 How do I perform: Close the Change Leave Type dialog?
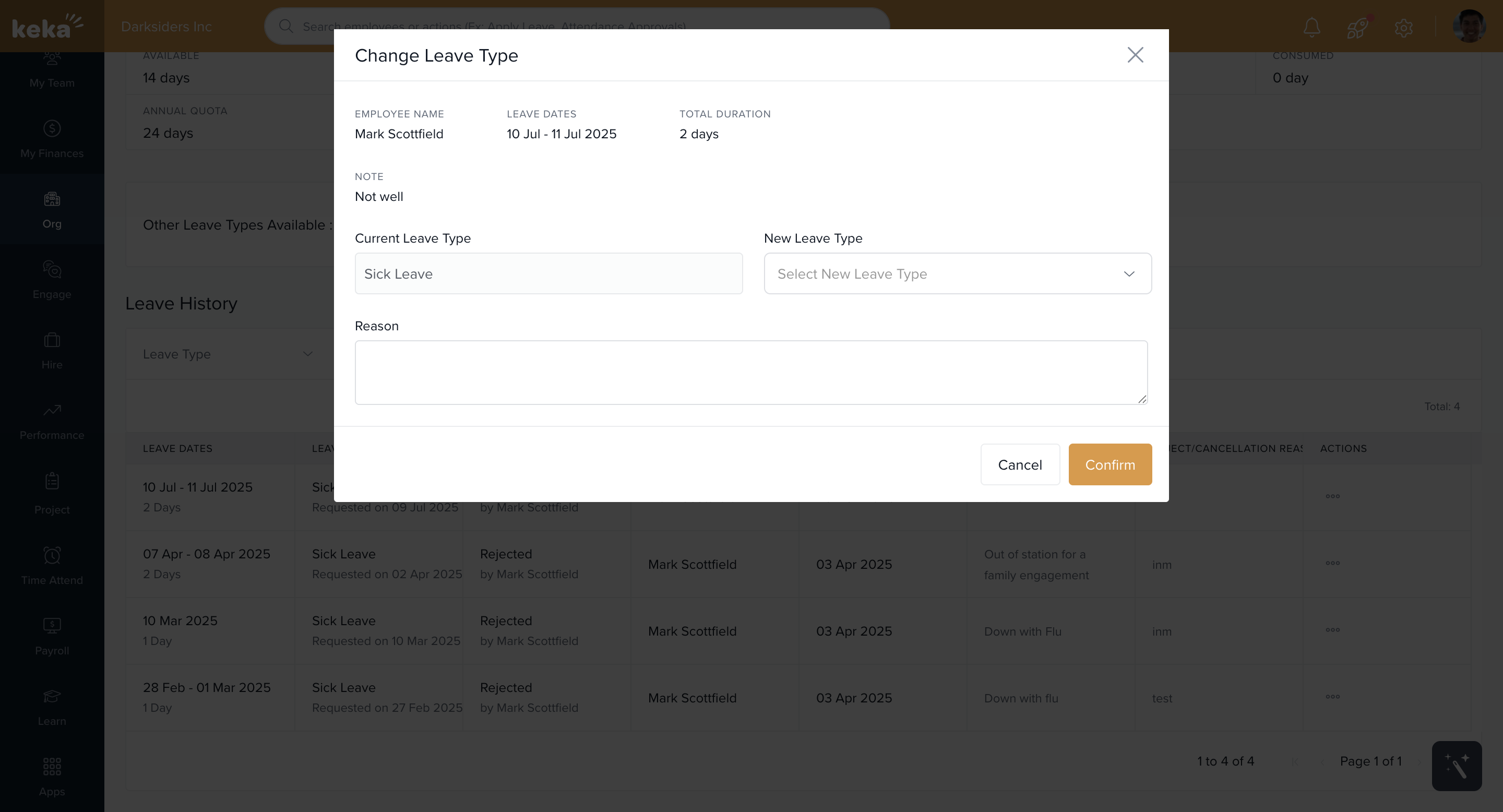pos(1135,55)
